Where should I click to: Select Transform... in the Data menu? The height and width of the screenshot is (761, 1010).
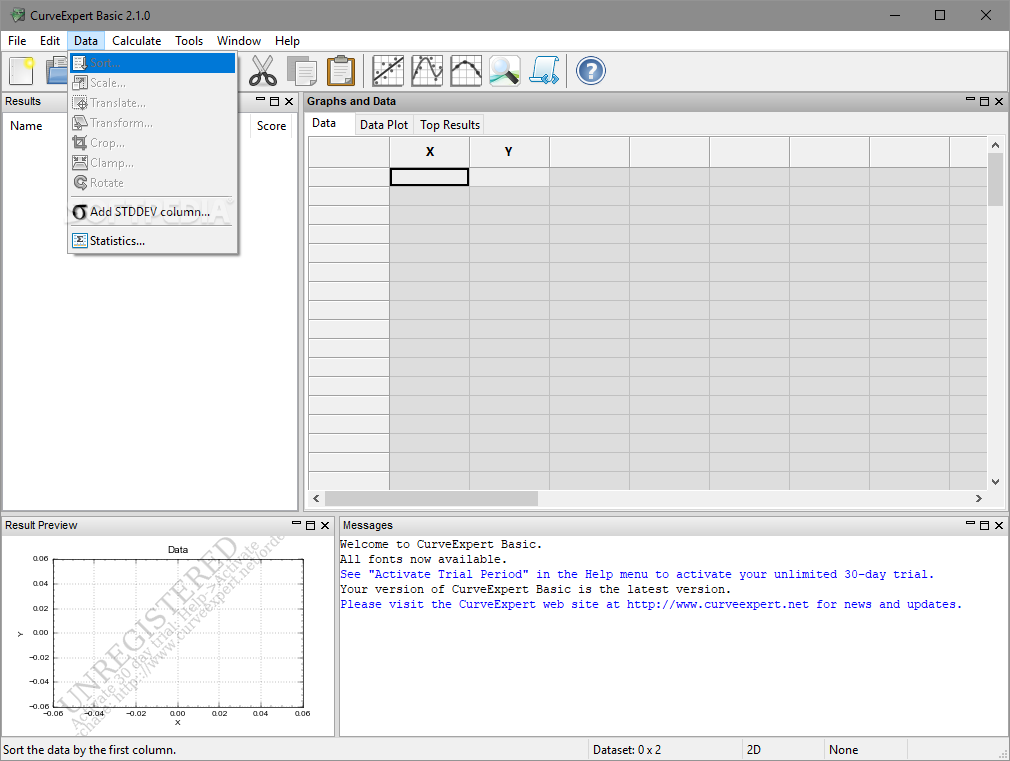point(153,123)
